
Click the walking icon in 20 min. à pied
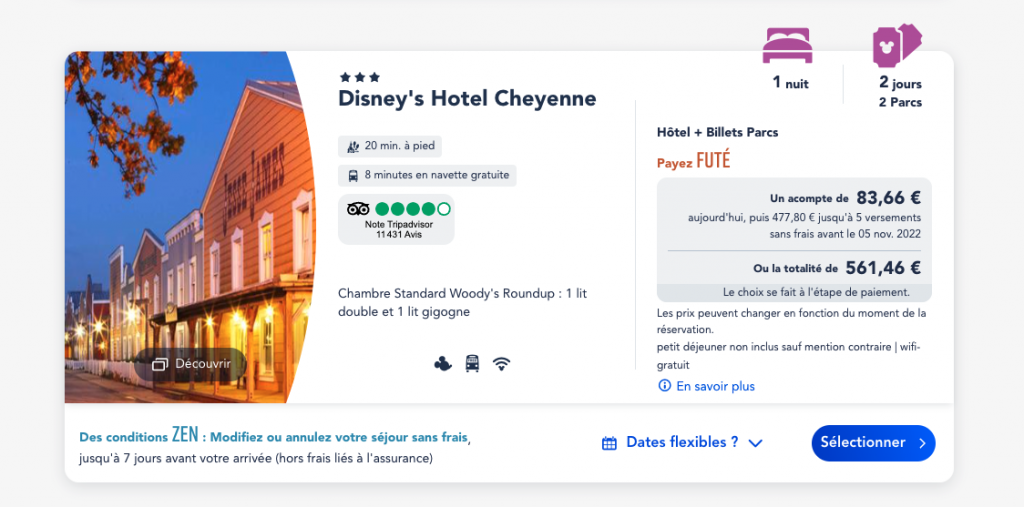pos(353,147)
